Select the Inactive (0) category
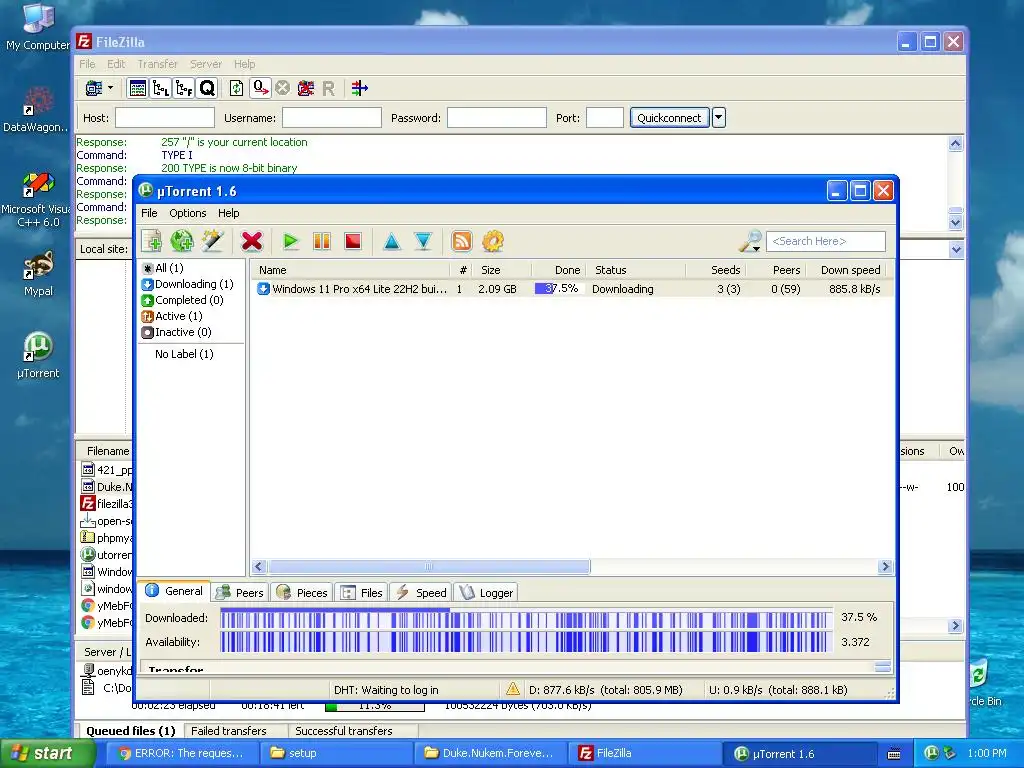This screenshot has height=768, width=1024. 177,332
